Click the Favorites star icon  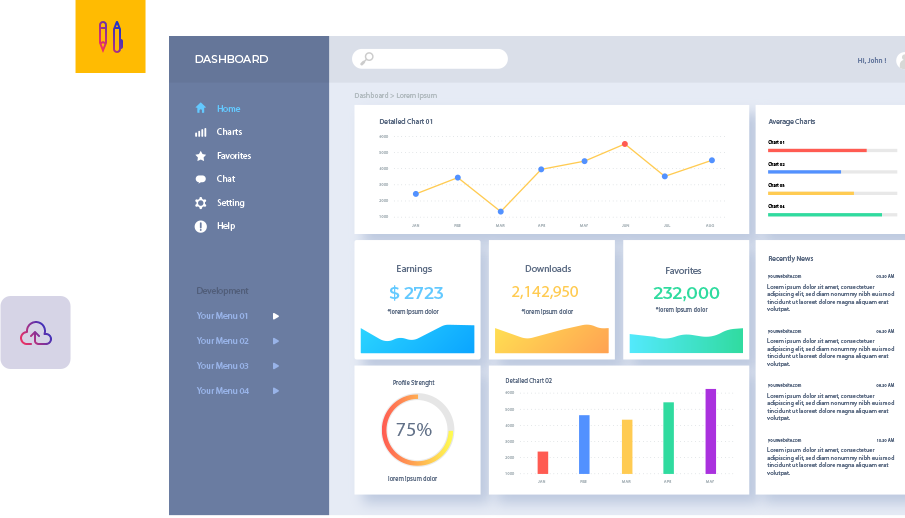(x=200, y=156)
